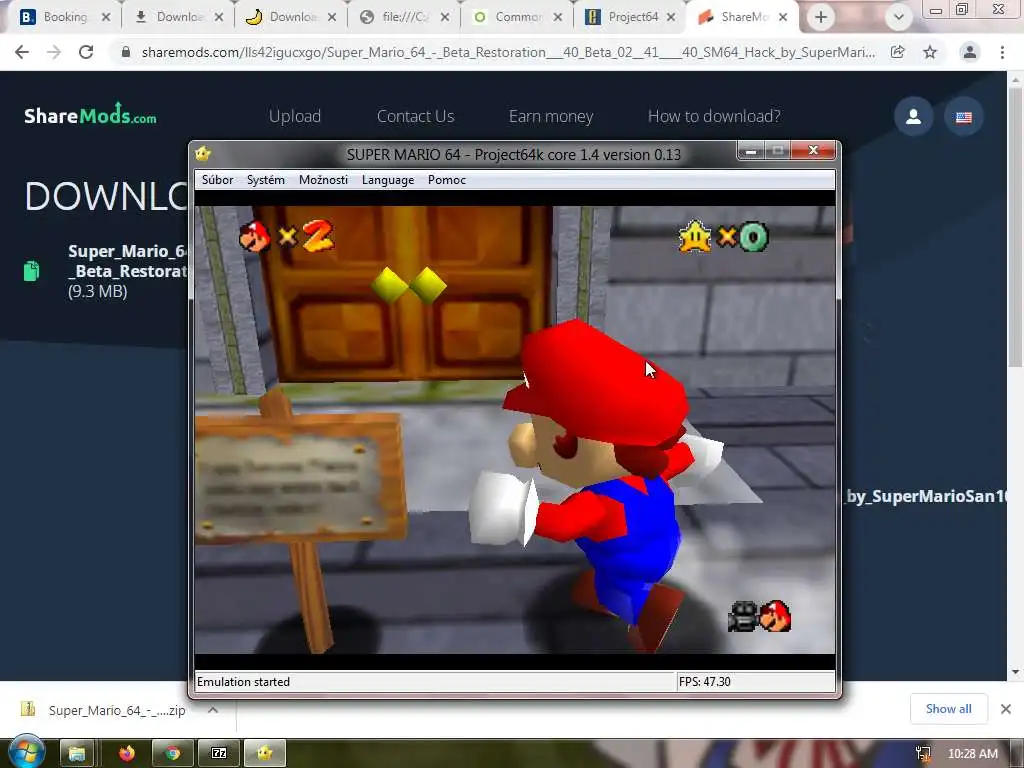Click the 'Emulation started' status text
Screen dimensions: 1024x768
243,682
